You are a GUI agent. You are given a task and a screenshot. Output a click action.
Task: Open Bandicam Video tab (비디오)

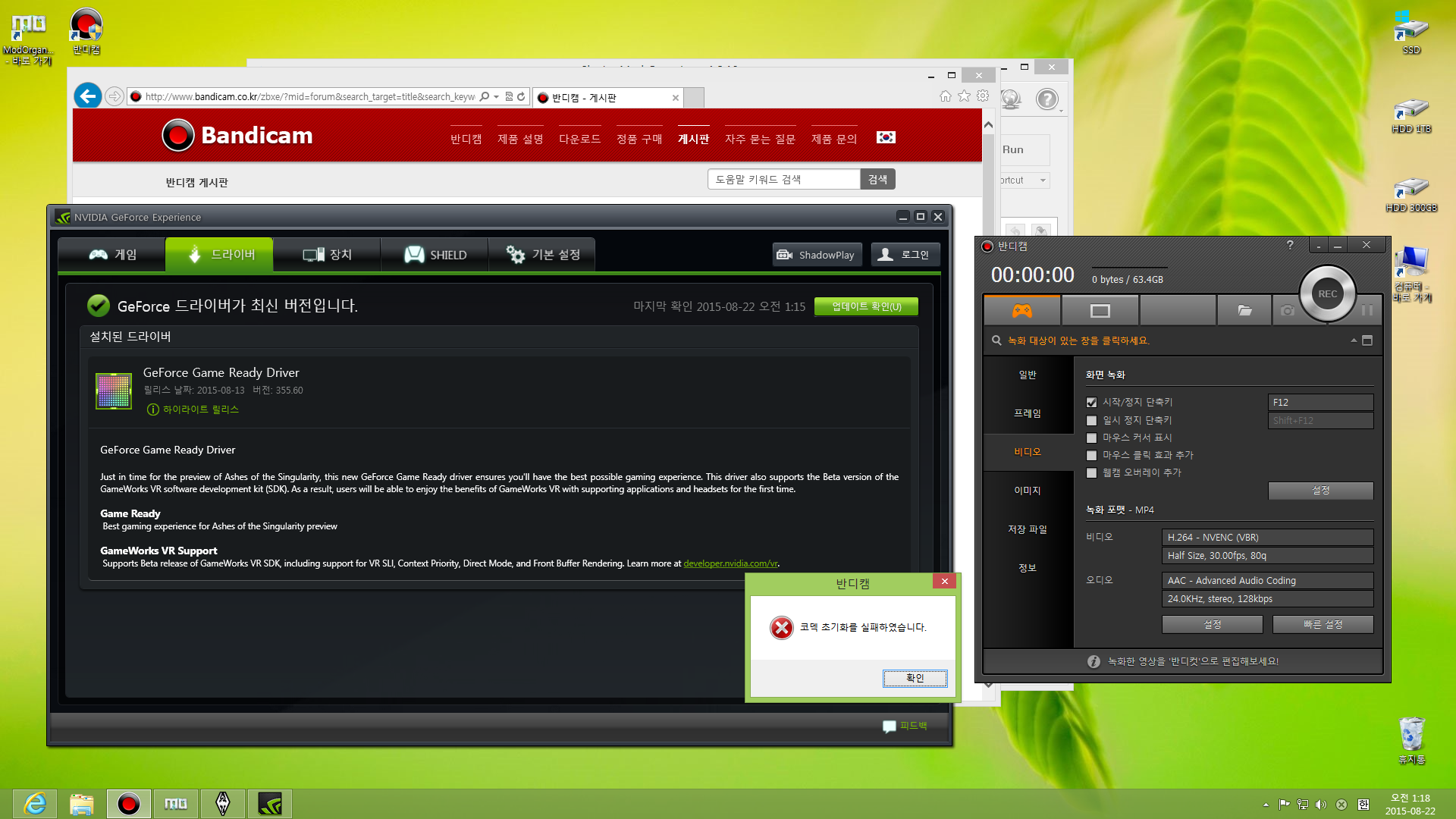pos(1028,452)
